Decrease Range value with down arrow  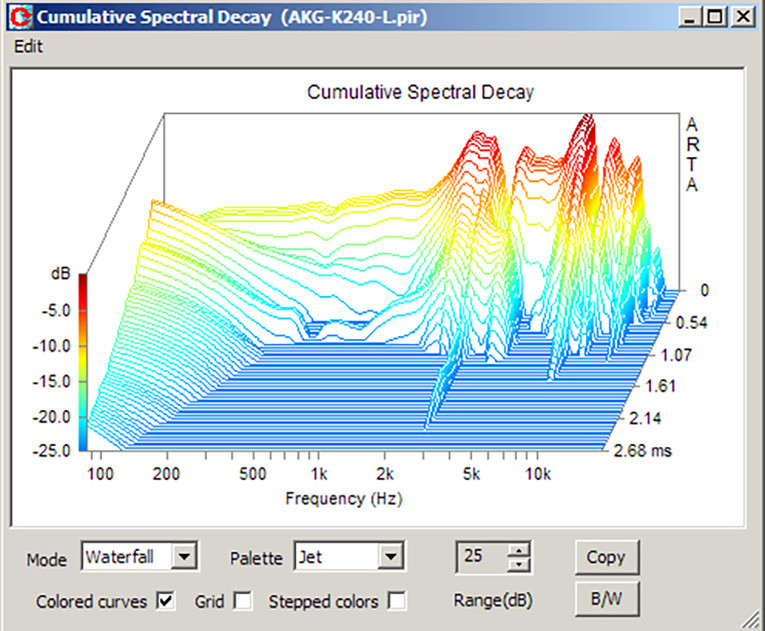point(518,563)
